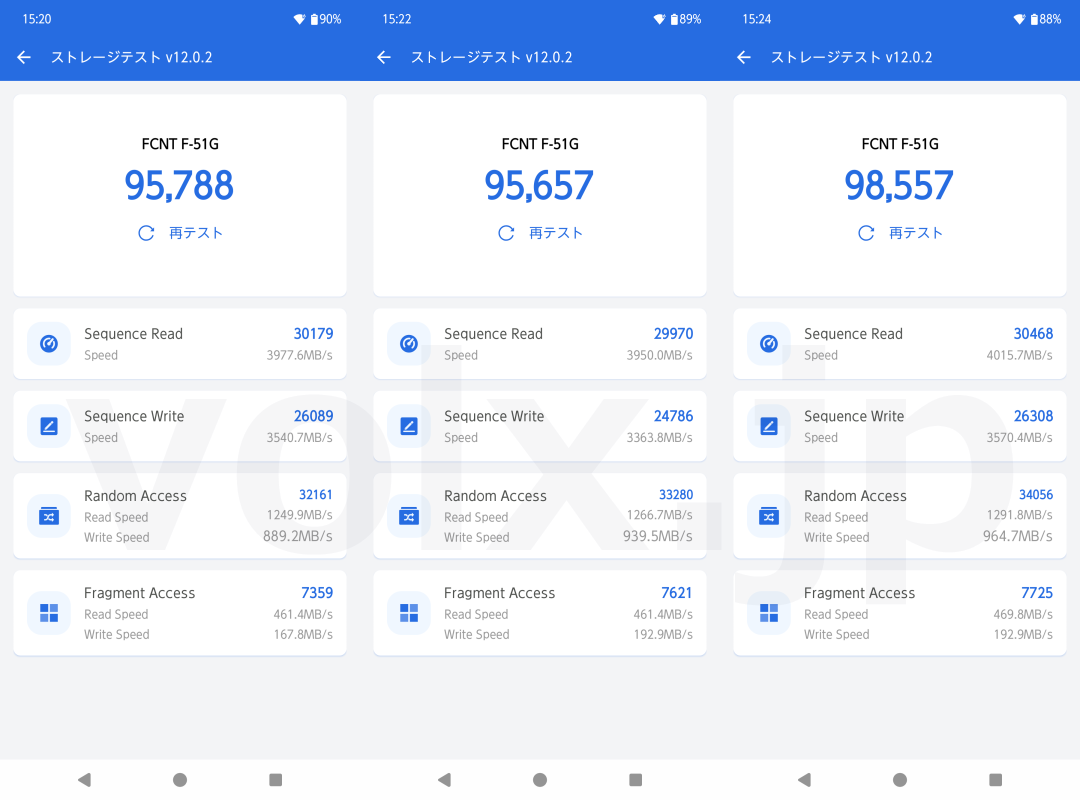The height and width of the screenshot is (800, 1080).
Task: Select the Sequence Write pencil icon beside 24786
Action: click(x=409, y=426)
